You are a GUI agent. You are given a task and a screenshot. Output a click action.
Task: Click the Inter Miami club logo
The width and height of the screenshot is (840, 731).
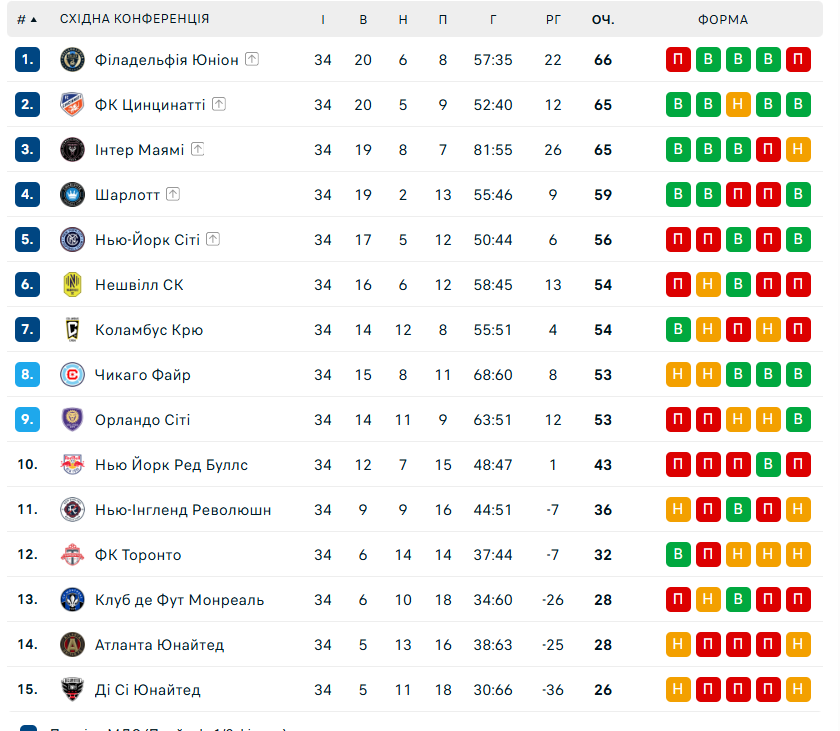pos(72,150)
